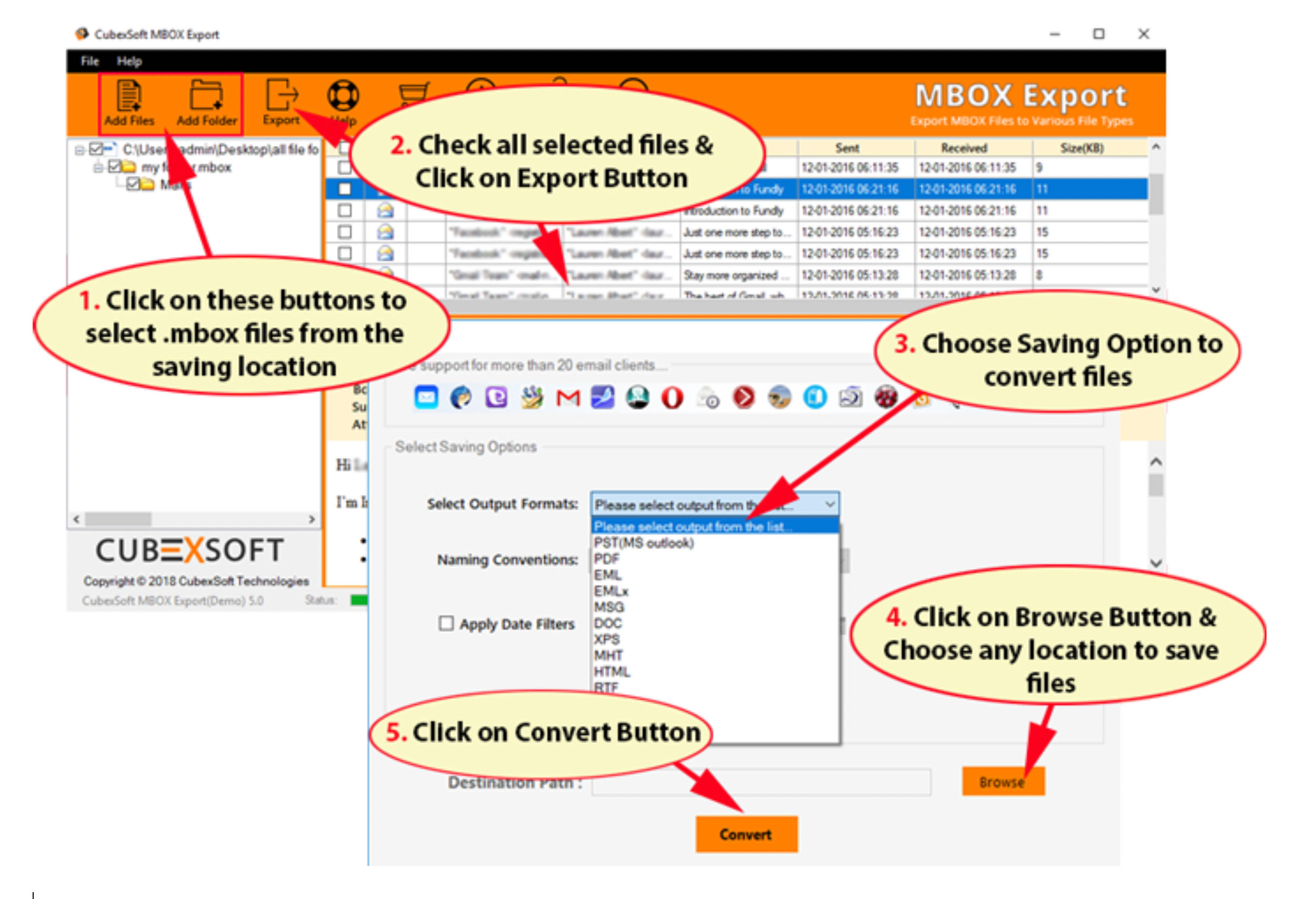Select the dark red arrow mail client icon
Image resolution: width=1316 pixels, height=899 pixels.
click(743, 397)
